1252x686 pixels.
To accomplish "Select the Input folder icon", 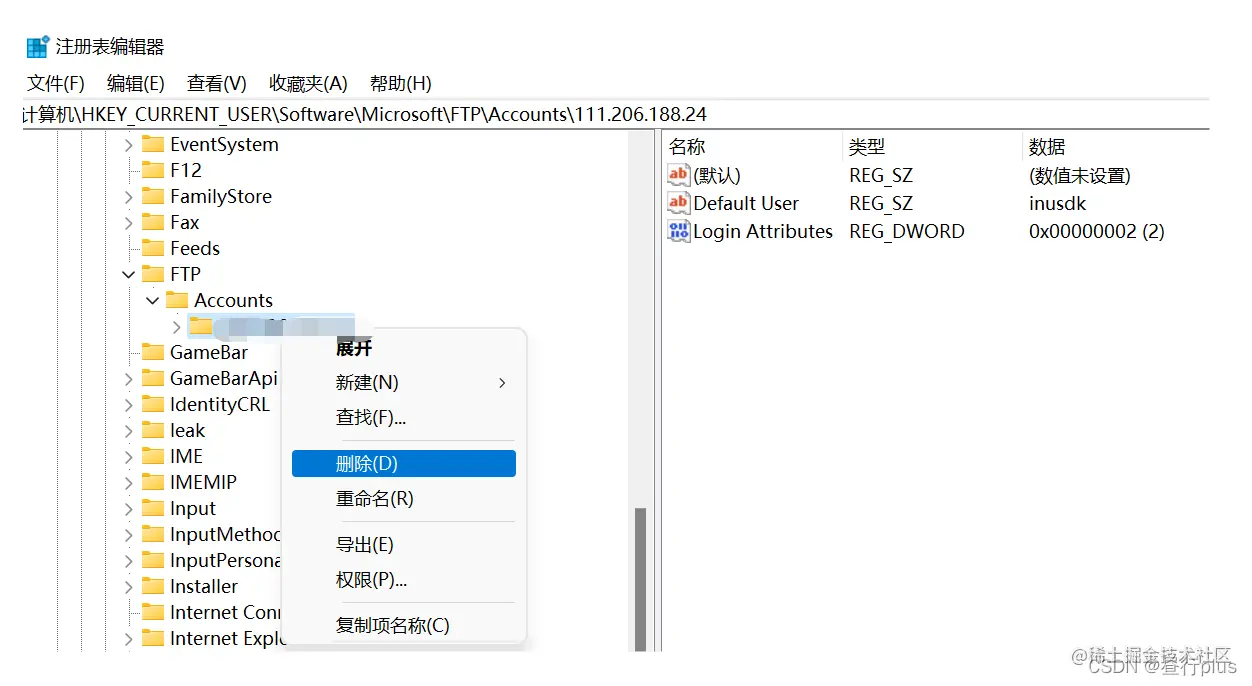I will 153,508.
